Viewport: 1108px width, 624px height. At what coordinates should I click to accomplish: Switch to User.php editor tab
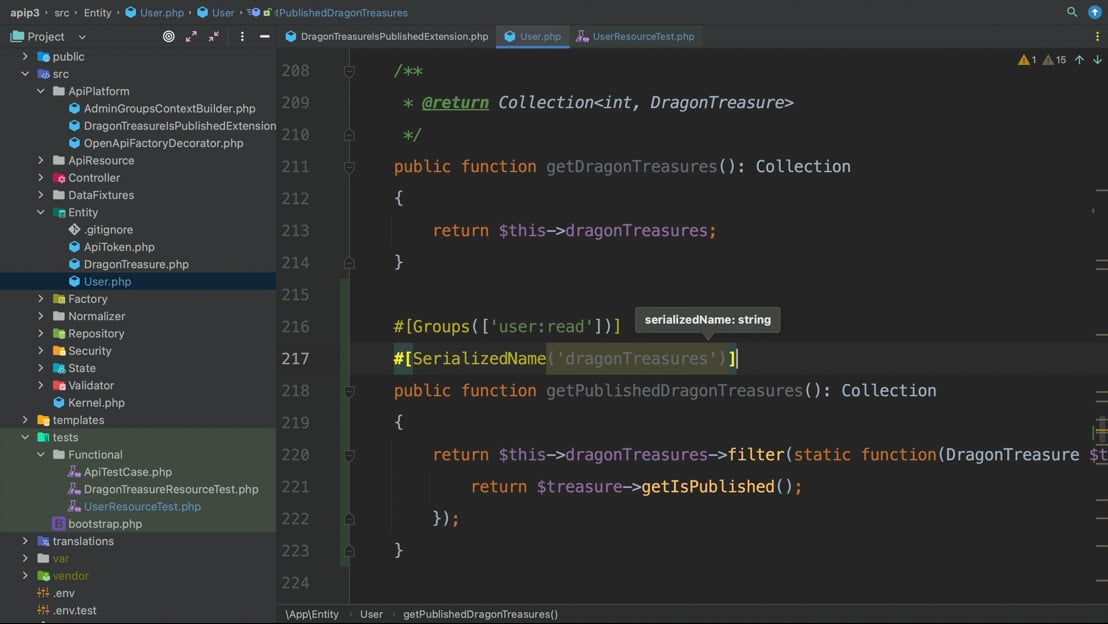click(x=533, y=37)
